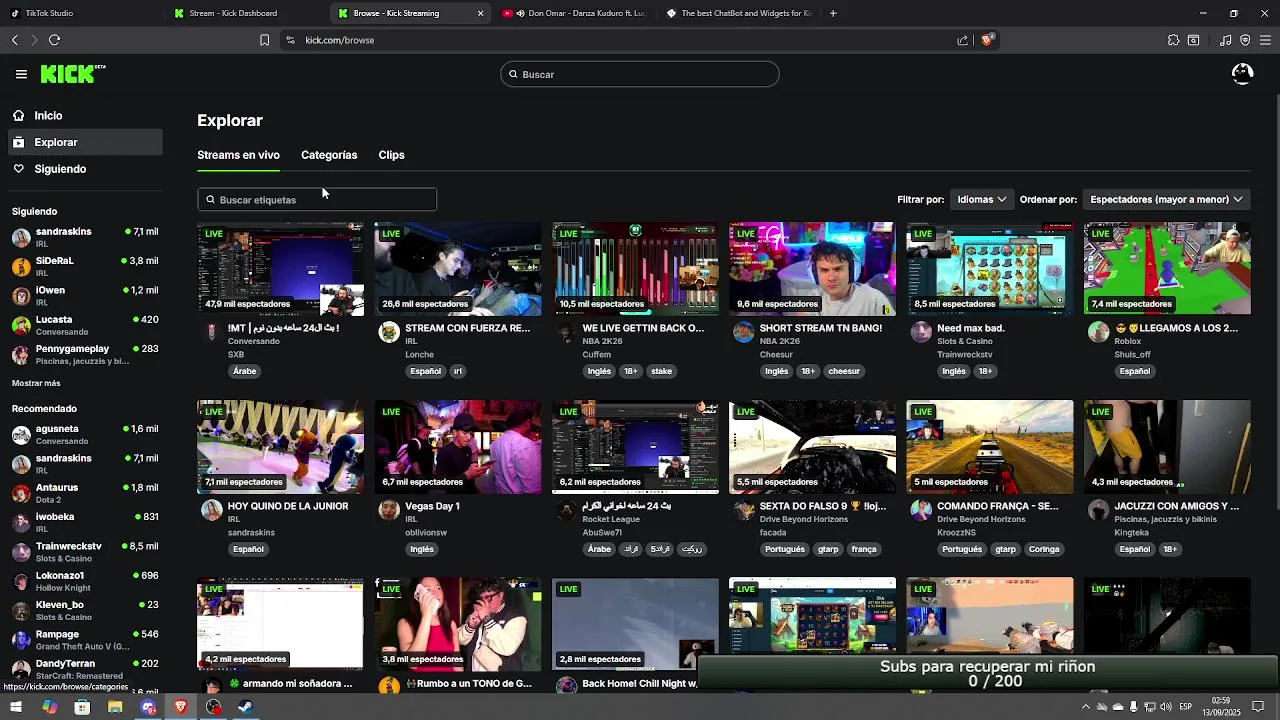Click the Buscar search field at top
1280x720 pixels.
(x=640, y=74)
